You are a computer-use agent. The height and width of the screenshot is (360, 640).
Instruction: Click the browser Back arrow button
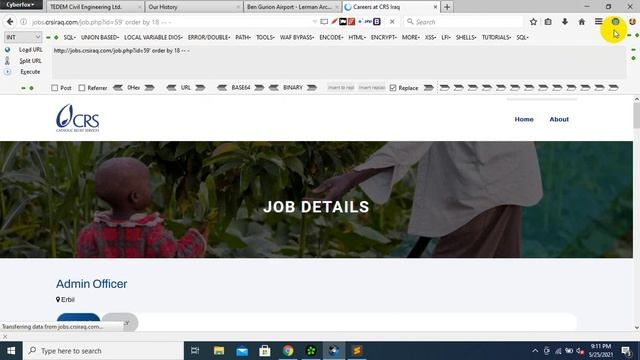pyautogui.click(x=10, y=22)
